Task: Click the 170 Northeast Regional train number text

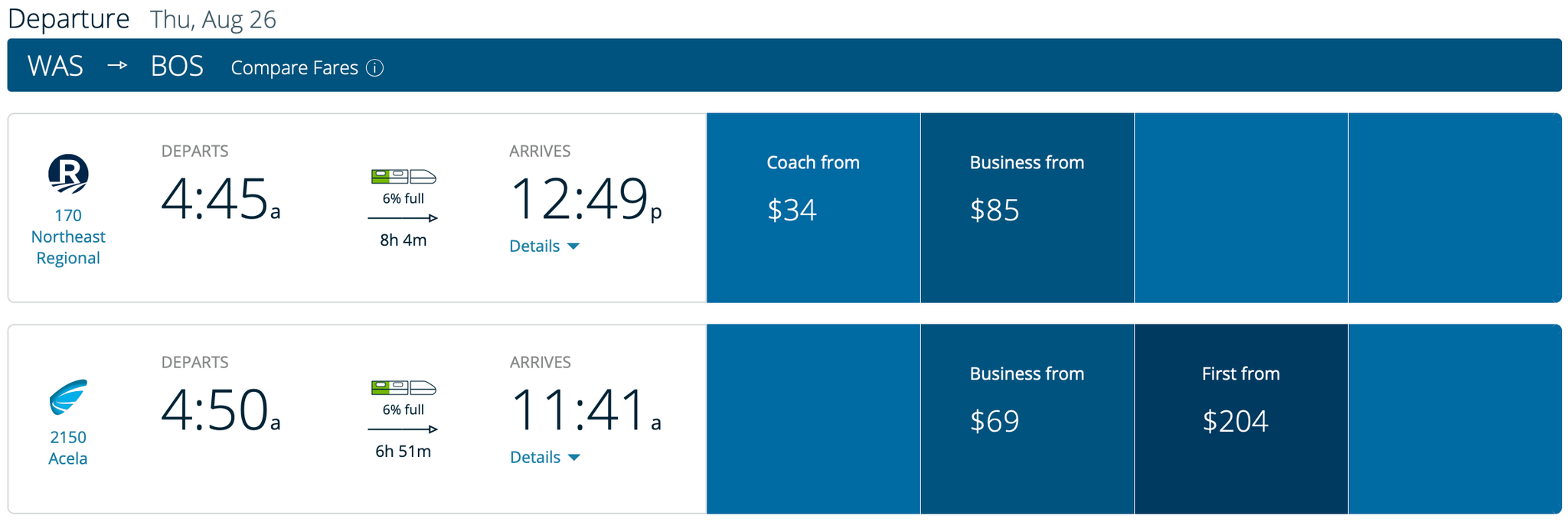Action: (x=67, y=236)
